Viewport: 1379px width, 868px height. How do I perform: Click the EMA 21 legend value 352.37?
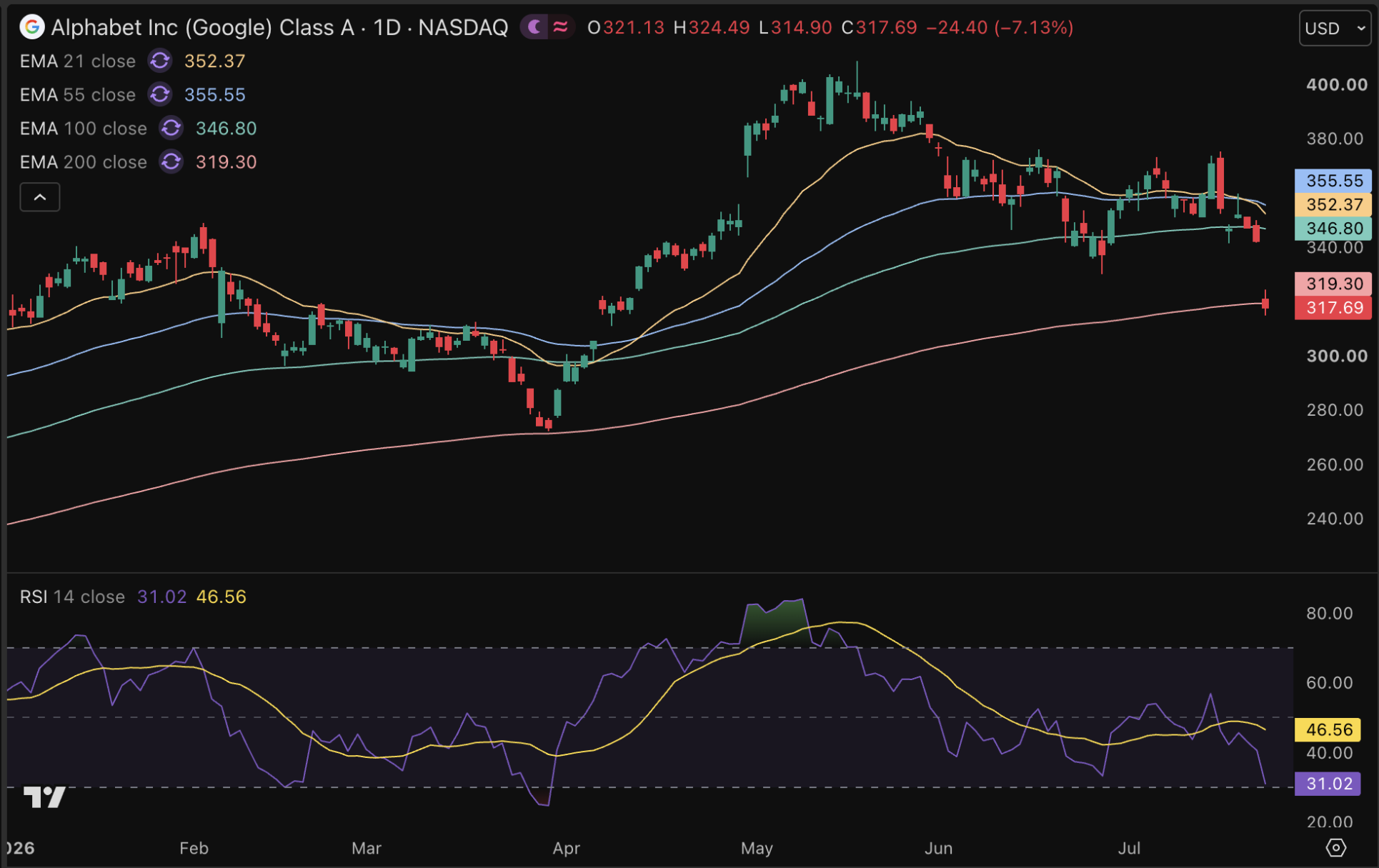pyautogui.click(x=214, y=61)
